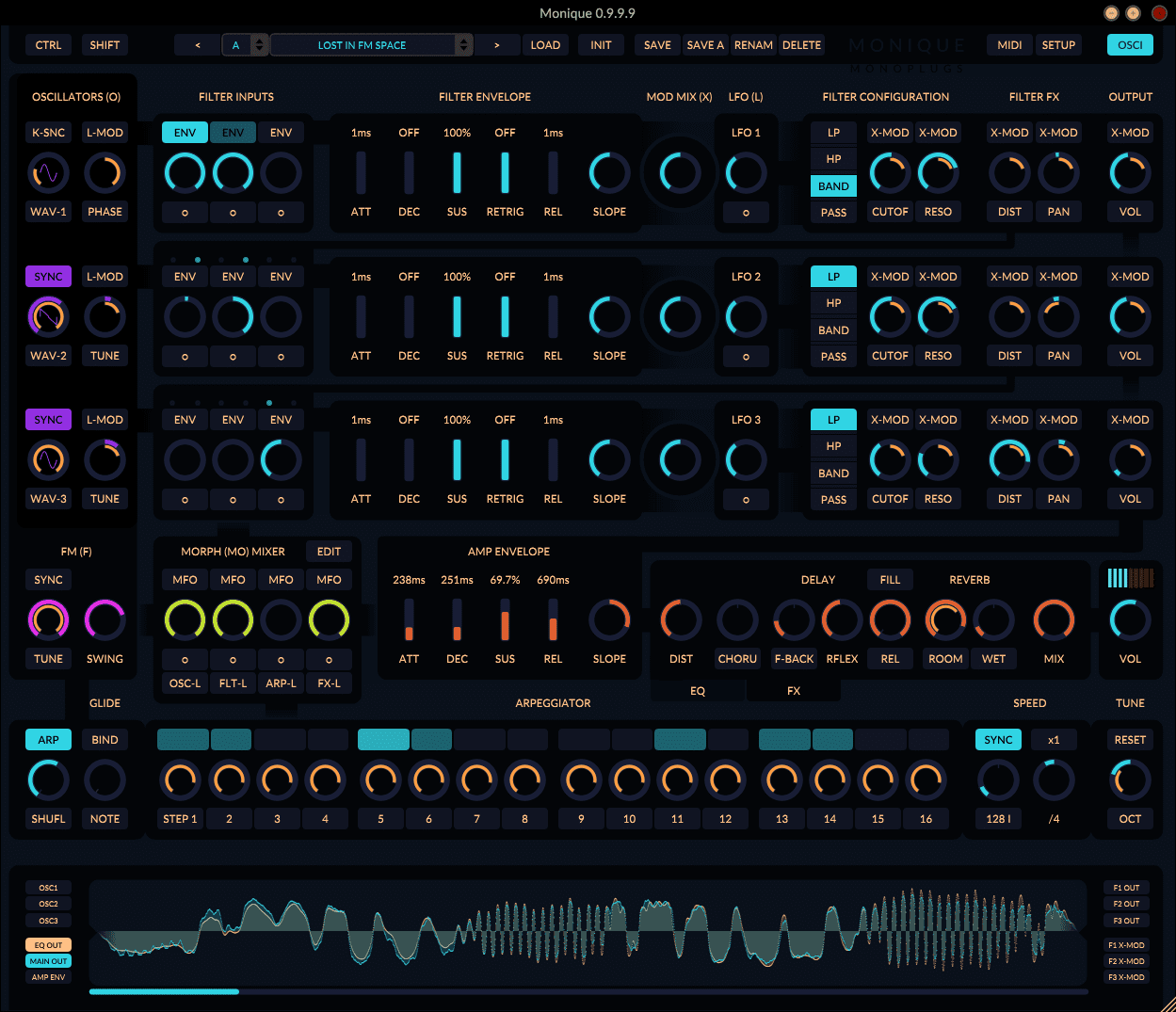This screenshot has width=1176, height=1012.
Task: Toggle SYNC for oscillator WAV-2
Action: 48,277
